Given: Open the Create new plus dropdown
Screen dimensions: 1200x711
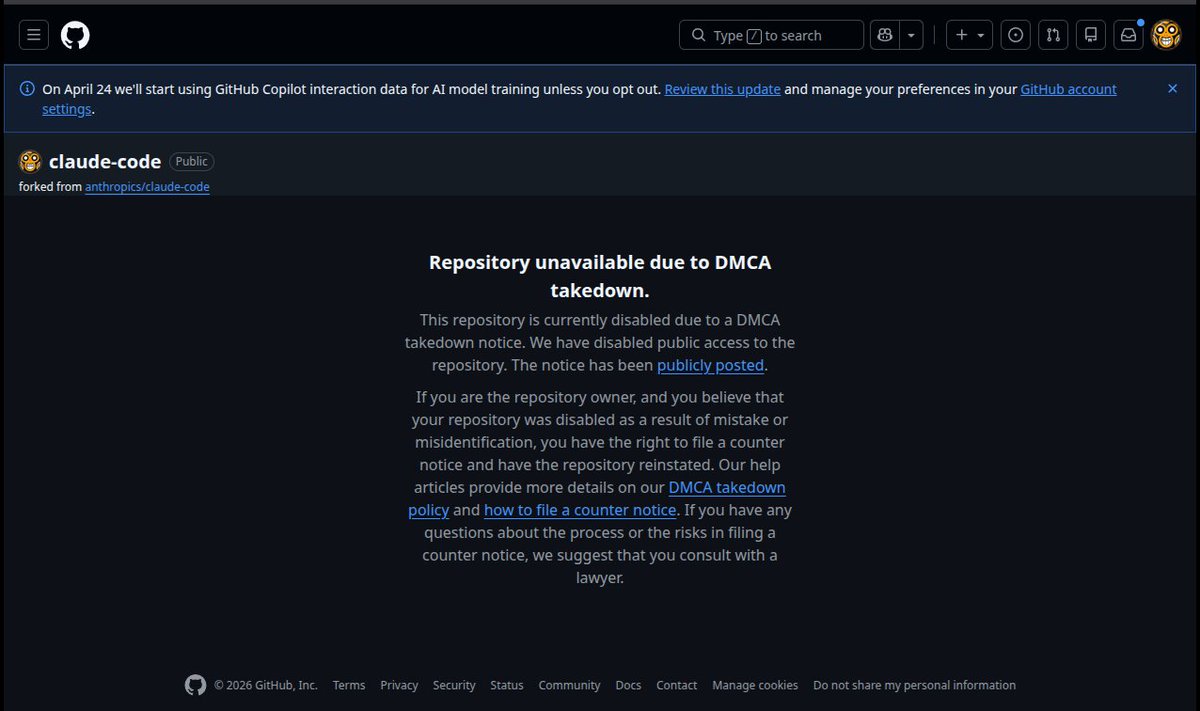Looking at the screenshot, I should [x=969, y=35].
